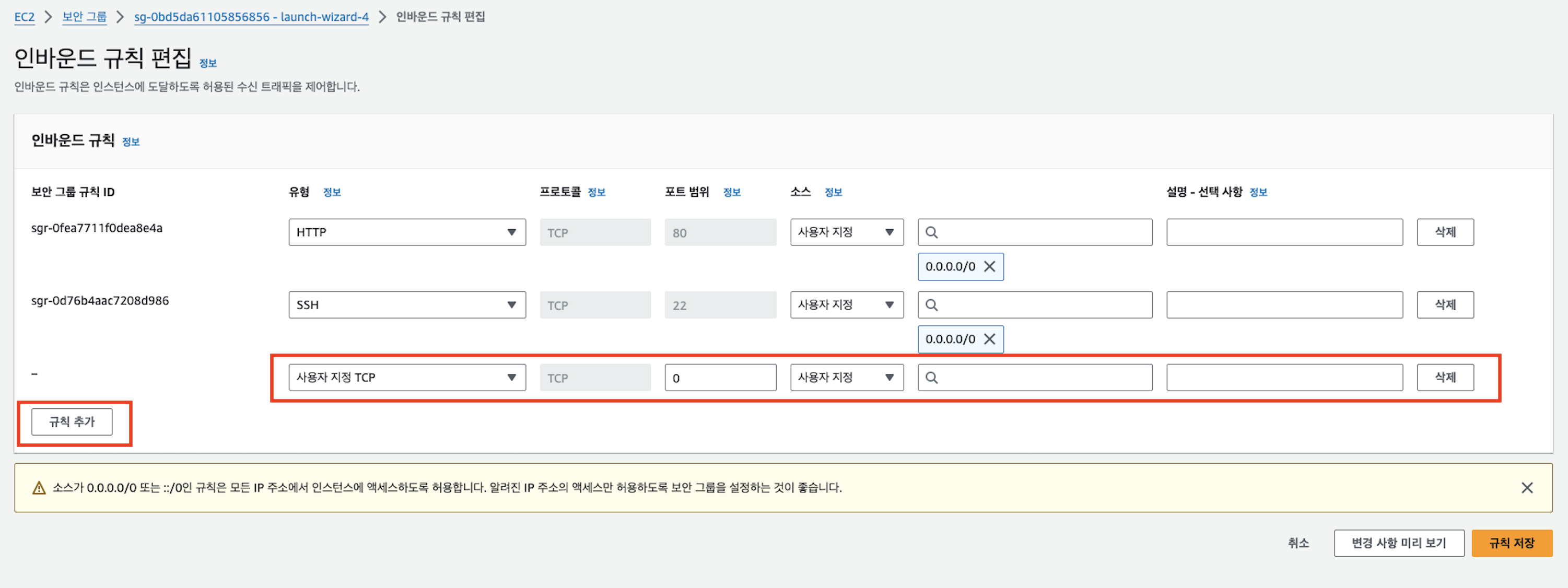Image resolution: width=1568 pixels, height=588 pixels.
Task: Open source dropdown for the new rule
Action: coord(846,378)
